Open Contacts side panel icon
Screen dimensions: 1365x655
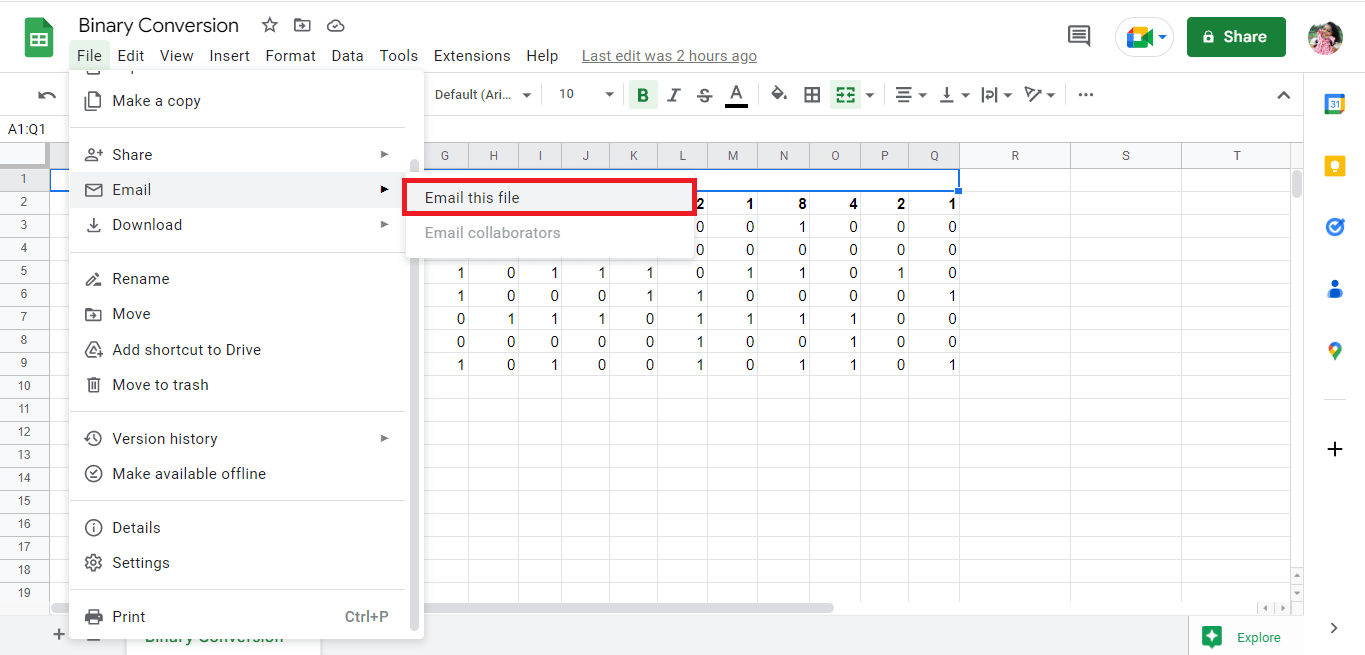point(1334,290)
